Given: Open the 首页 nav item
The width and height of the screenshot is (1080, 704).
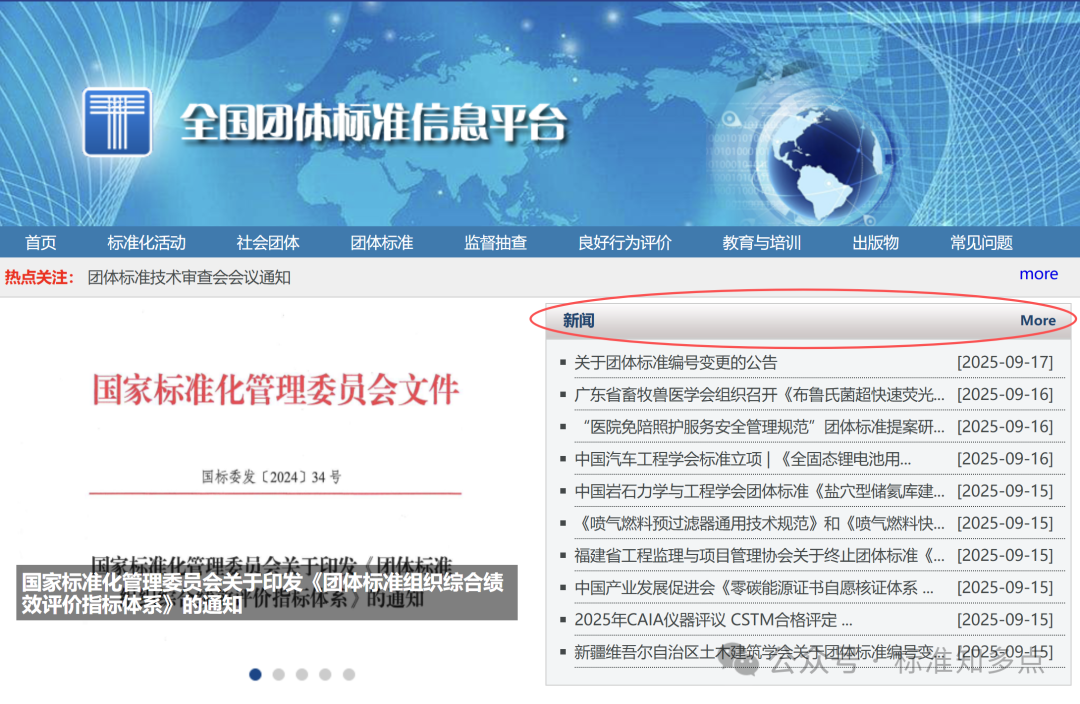Looking at the screenshot, I should tap(41, 242).
